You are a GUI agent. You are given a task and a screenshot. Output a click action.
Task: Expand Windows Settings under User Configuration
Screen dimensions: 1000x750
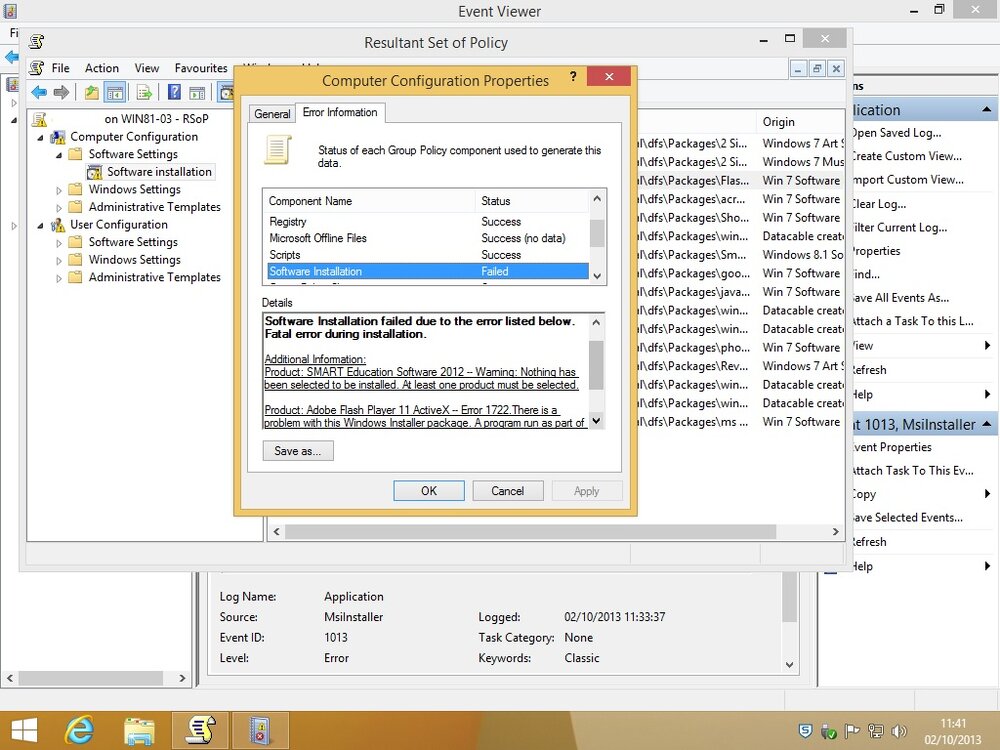point(59,260)
